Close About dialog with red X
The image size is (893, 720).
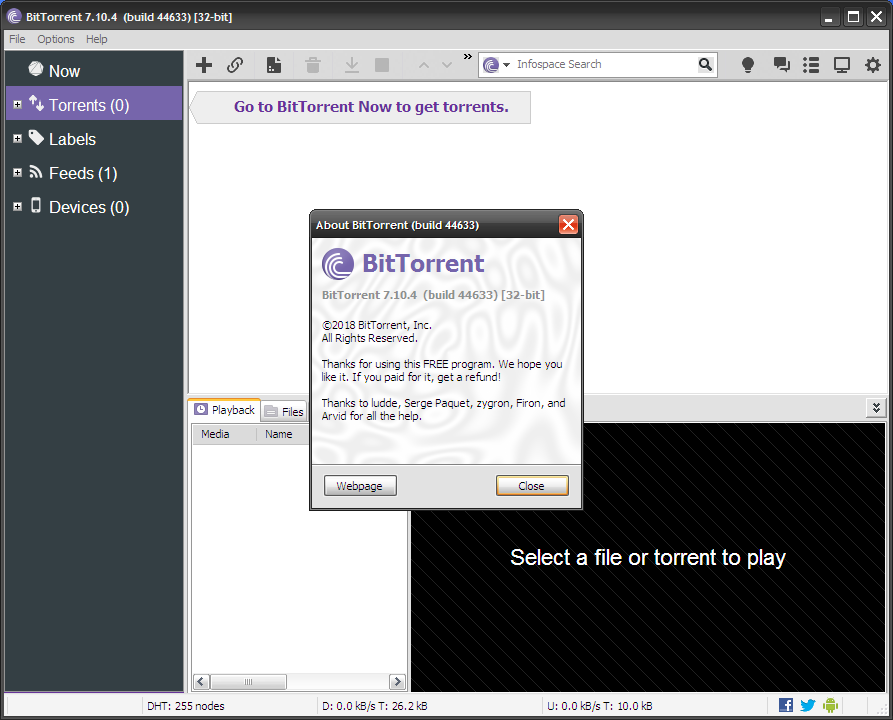click(x=568, y=224)
